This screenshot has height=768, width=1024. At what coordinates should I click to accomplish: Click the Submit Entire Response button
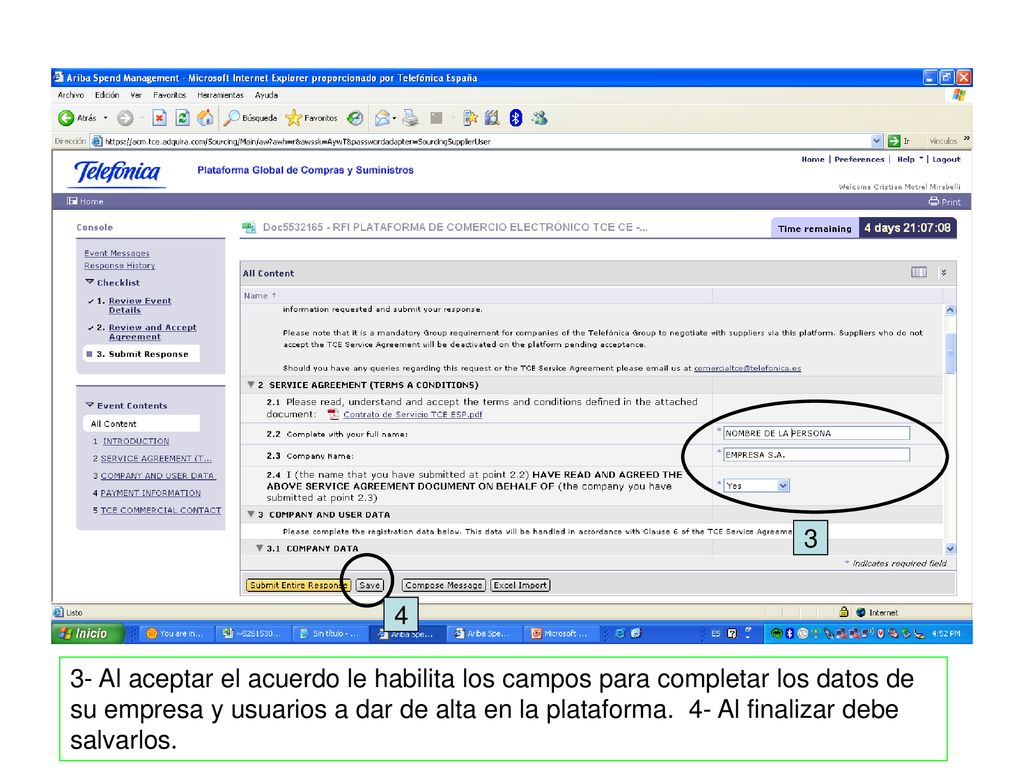point(298,585)
